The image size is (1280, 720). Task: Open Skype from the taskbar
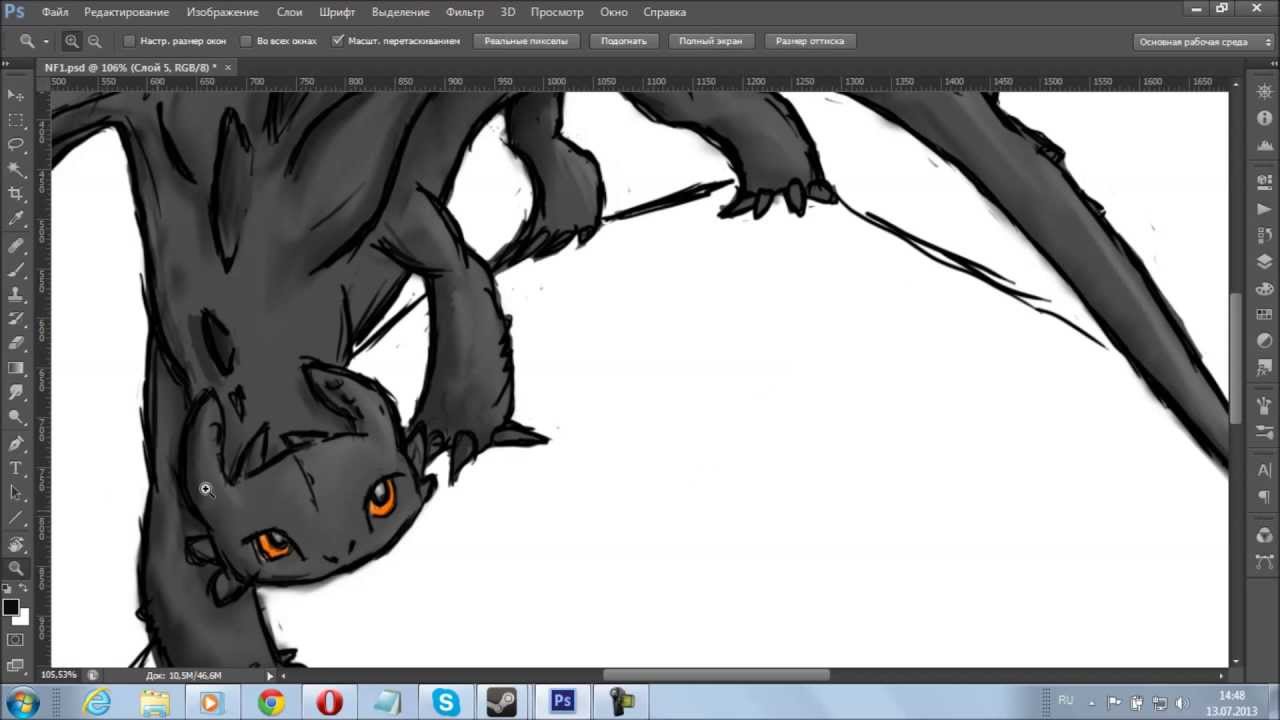(446, 702)
